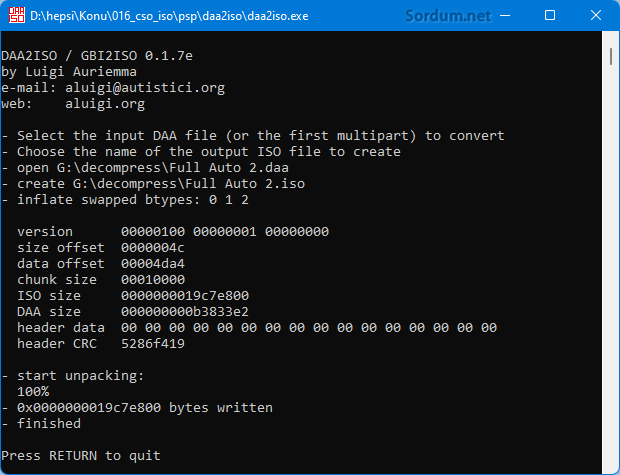Screen dimensions: 620x475
Task: Click the data offset value 00004da4
Action: (153, 263)
